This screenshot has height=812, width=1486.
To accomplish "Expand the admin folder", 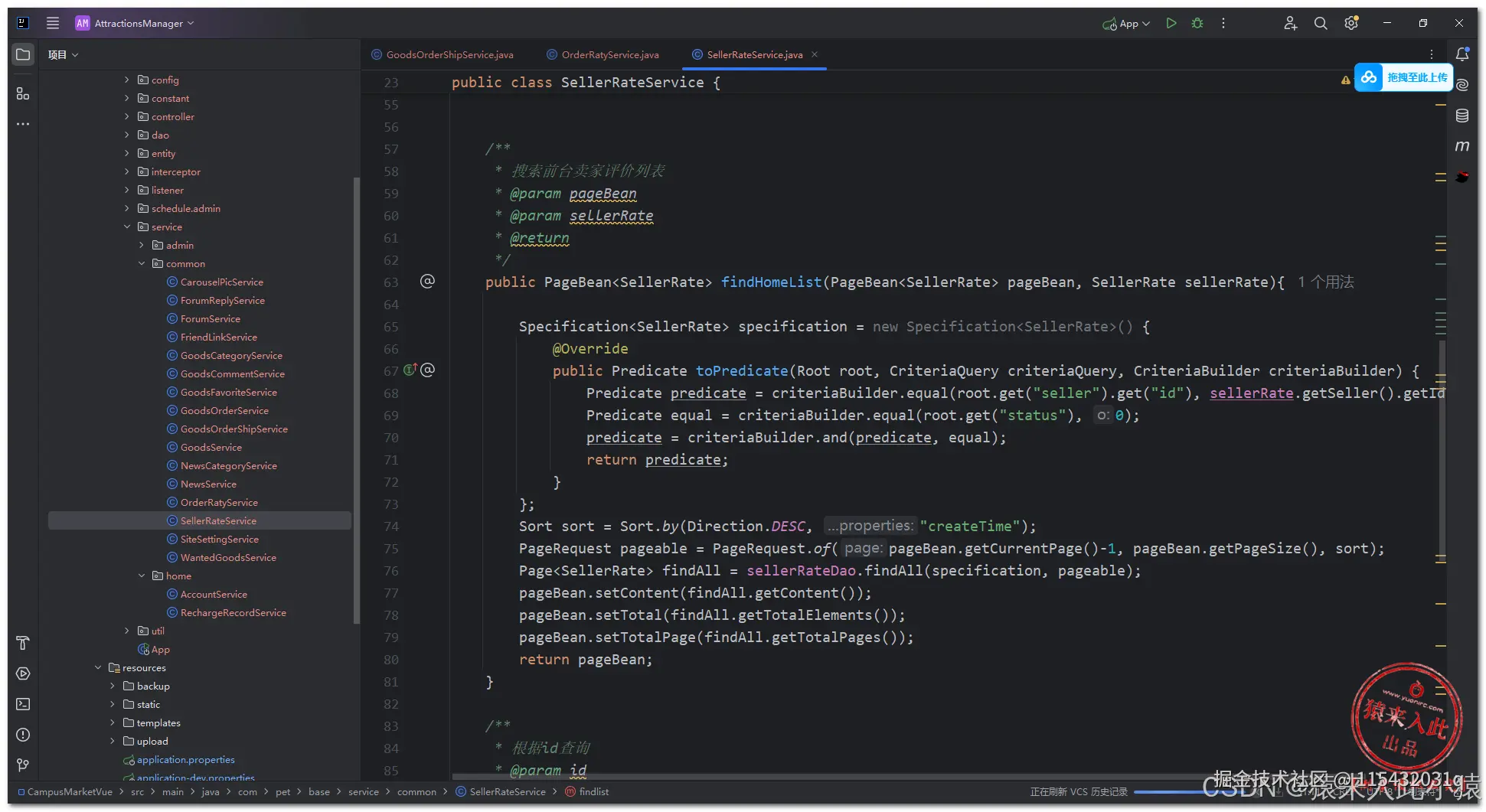I will pyautogui.click(x=142, y=245).
